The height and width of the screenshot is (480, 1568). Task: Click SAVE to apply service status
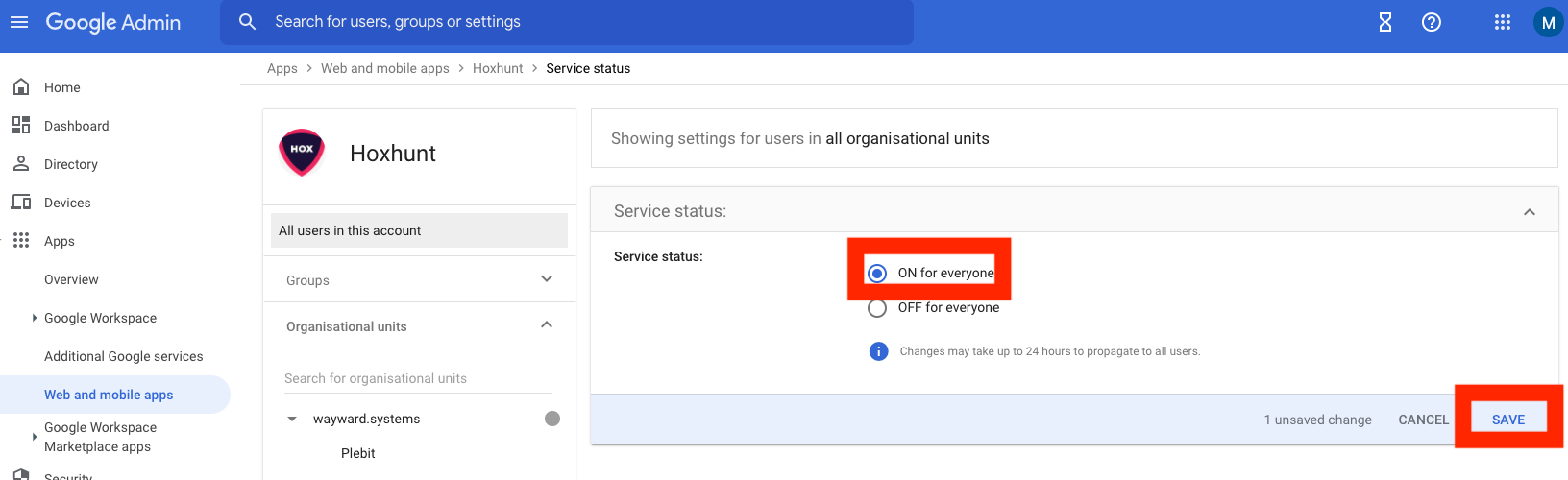(x=1508, y=420)
